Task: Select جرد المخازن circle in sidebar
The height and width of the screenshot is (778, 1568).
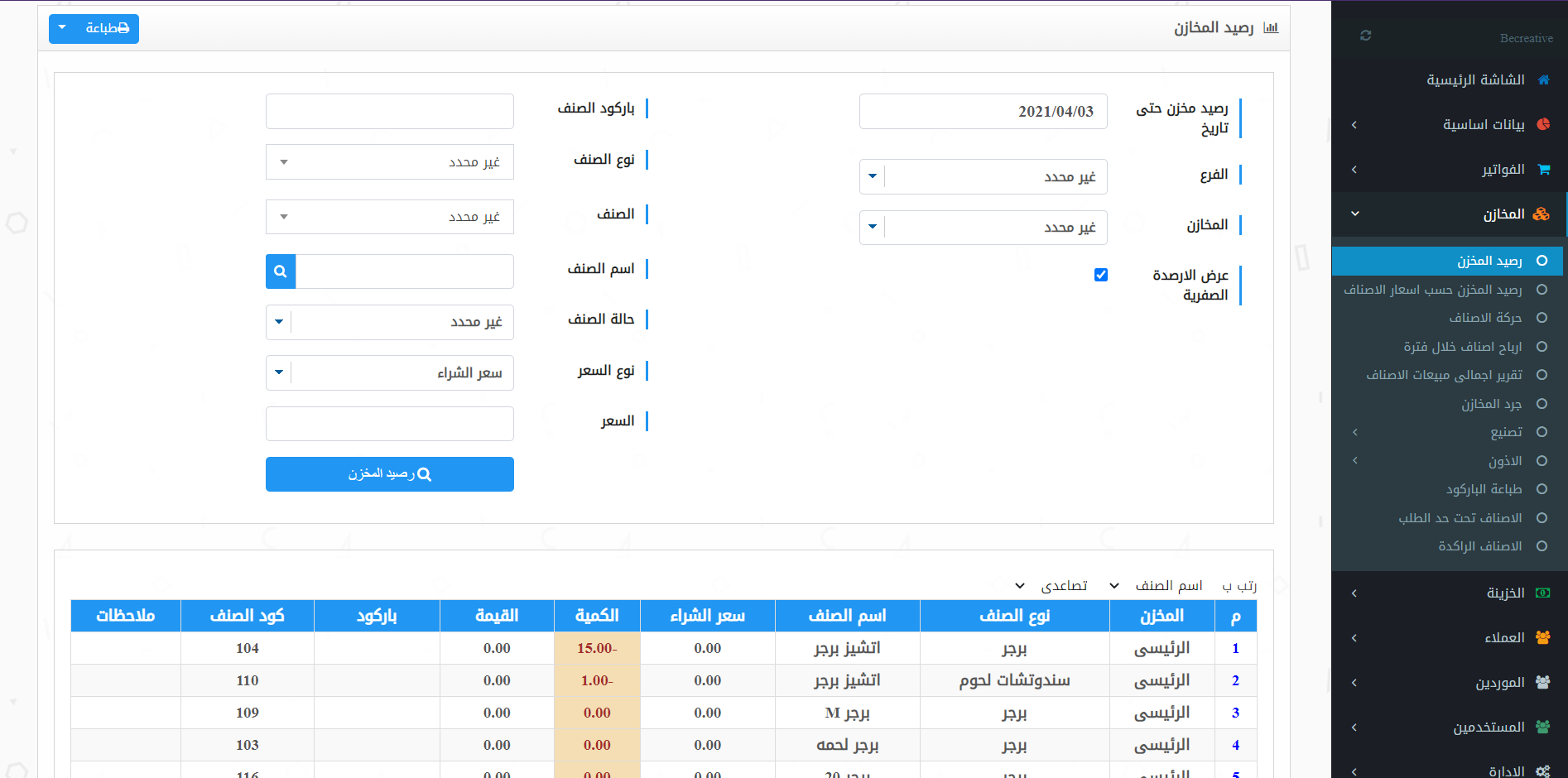Action: (x=1542, y=404)
